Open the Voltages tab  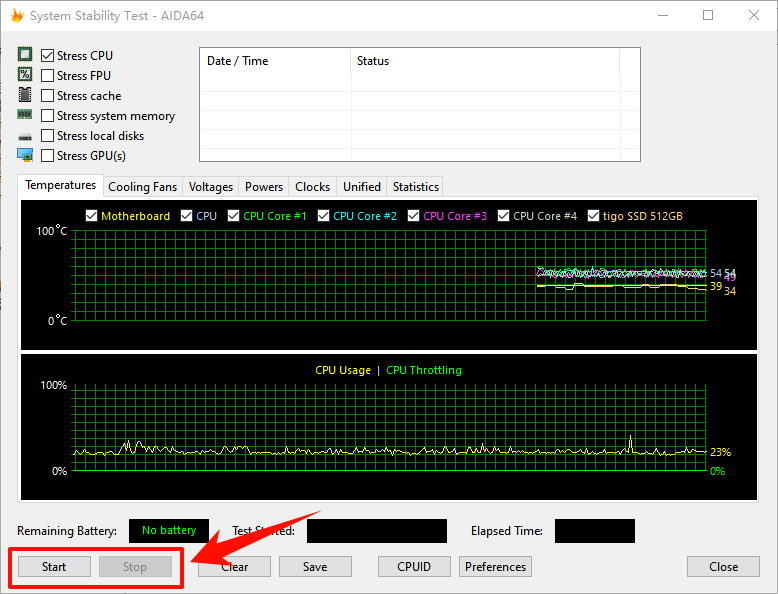point(210,187)
